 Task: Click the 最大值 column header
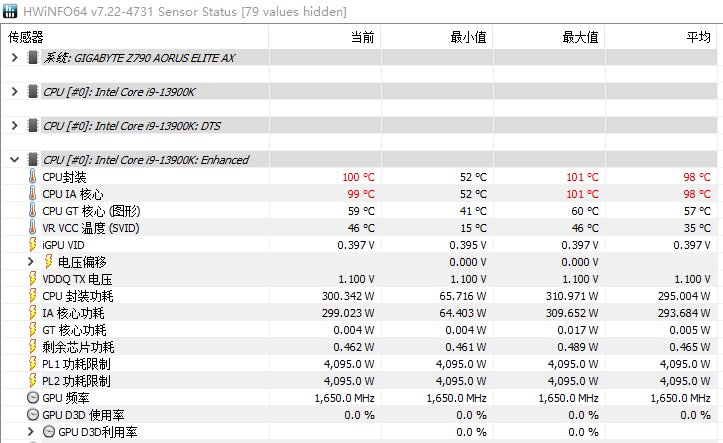pos(549,37)
